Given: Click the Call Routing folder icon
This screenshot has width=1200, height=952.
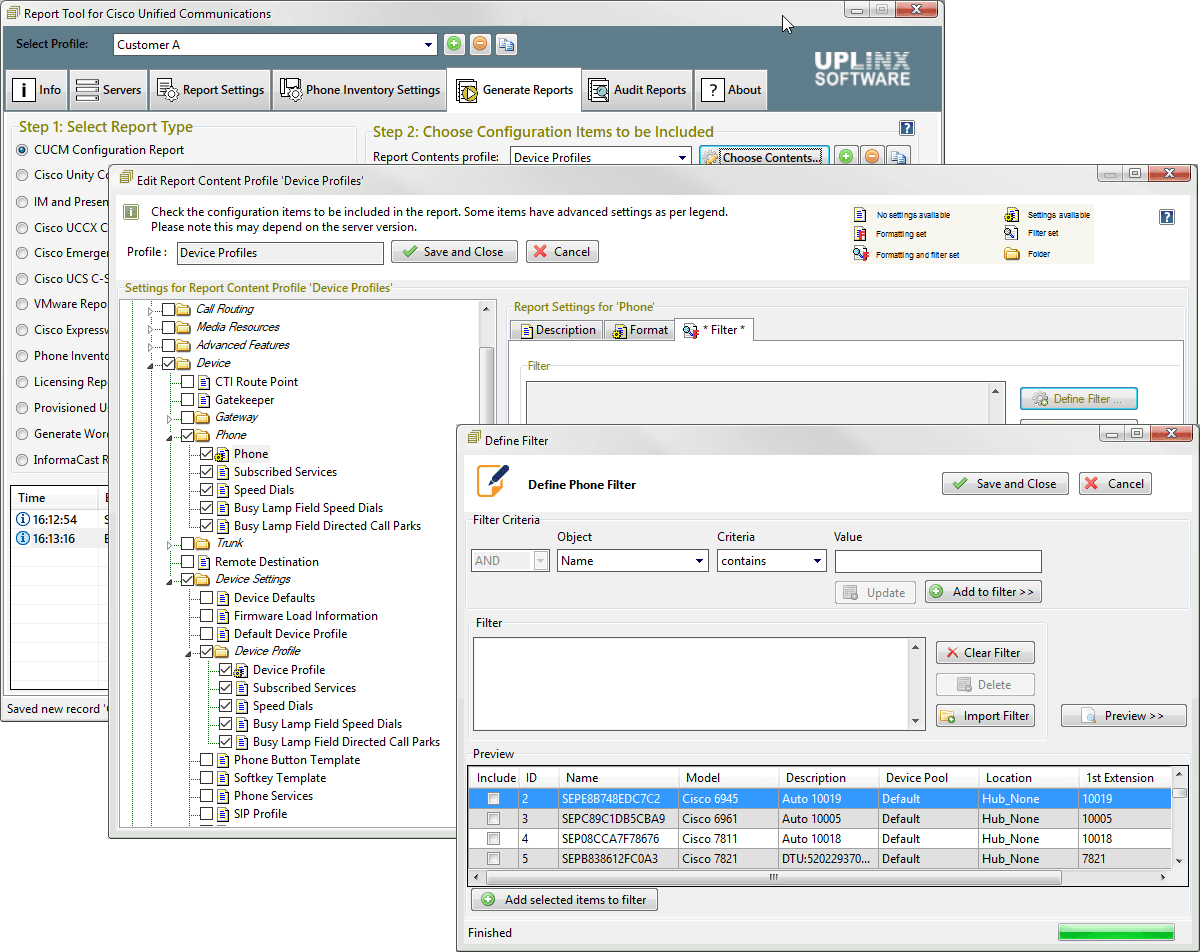Looking at the screenshot, I should [x=184, y=310].
